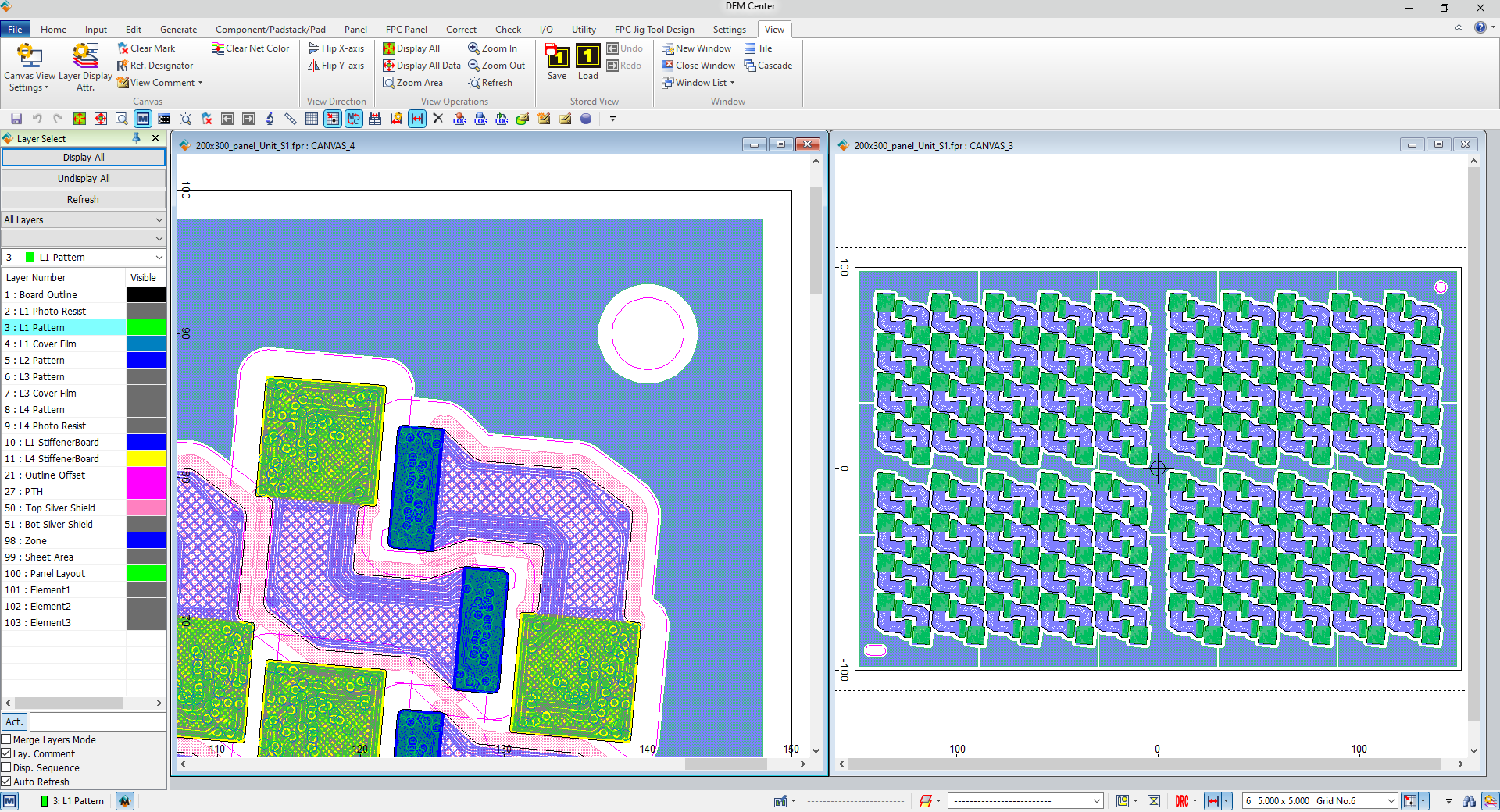This screenshot has height=812, width=1500.
Task: Click the Undisplay All button
Action: [84, 178]
